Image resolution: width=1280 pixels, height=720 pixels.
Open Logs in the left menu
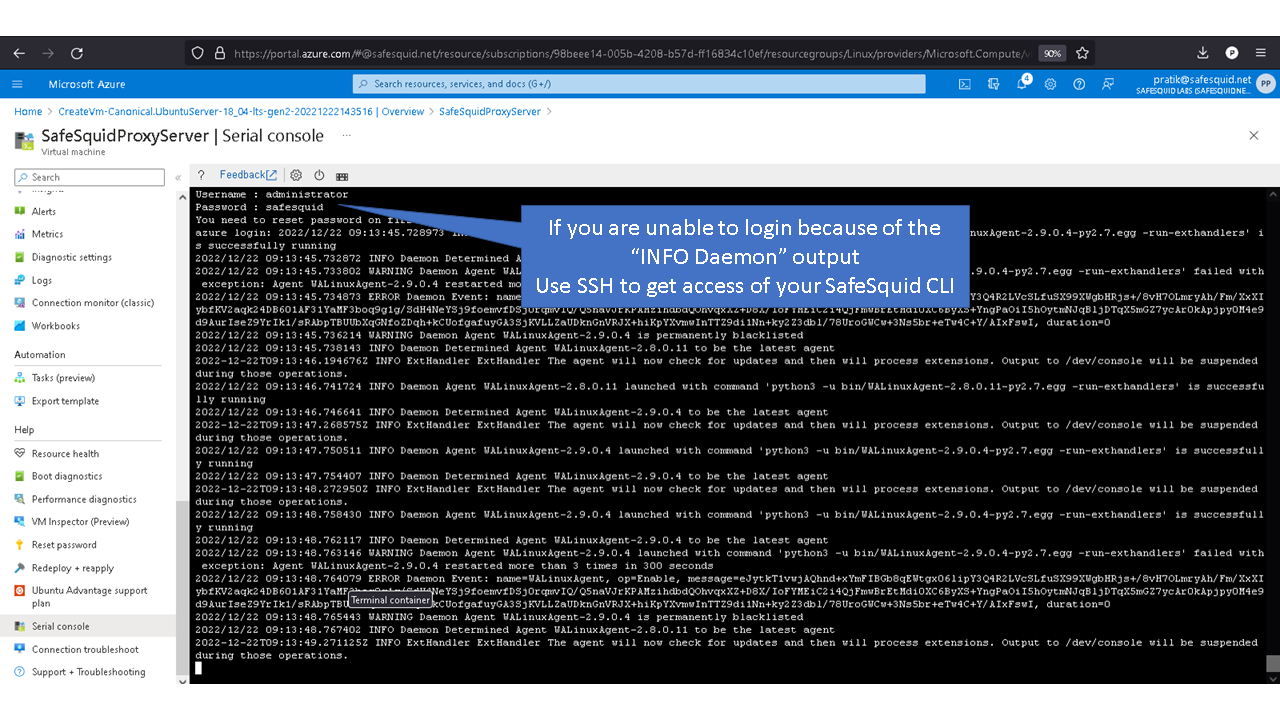[41, 280]
